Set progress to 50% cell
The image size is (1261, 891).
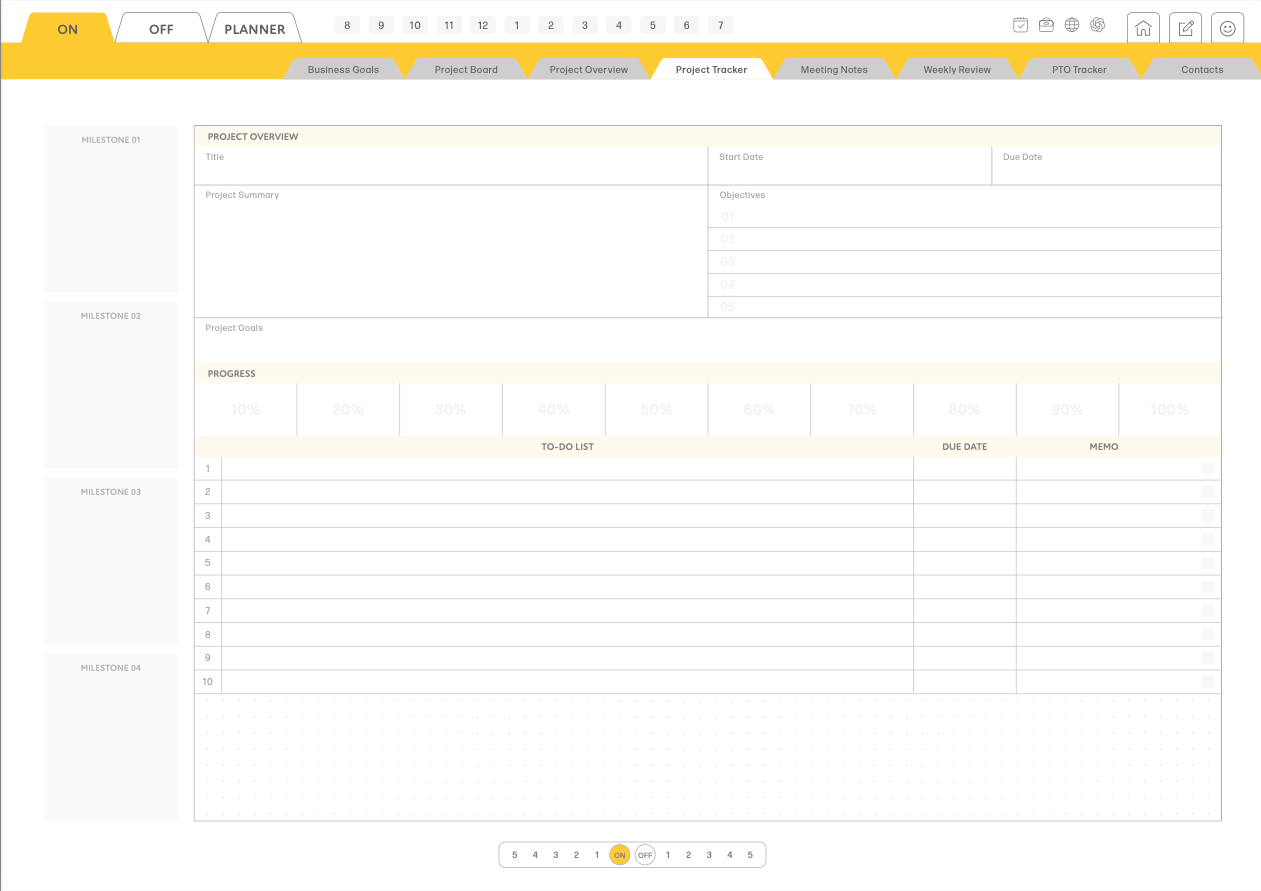[x=656, y=410]
